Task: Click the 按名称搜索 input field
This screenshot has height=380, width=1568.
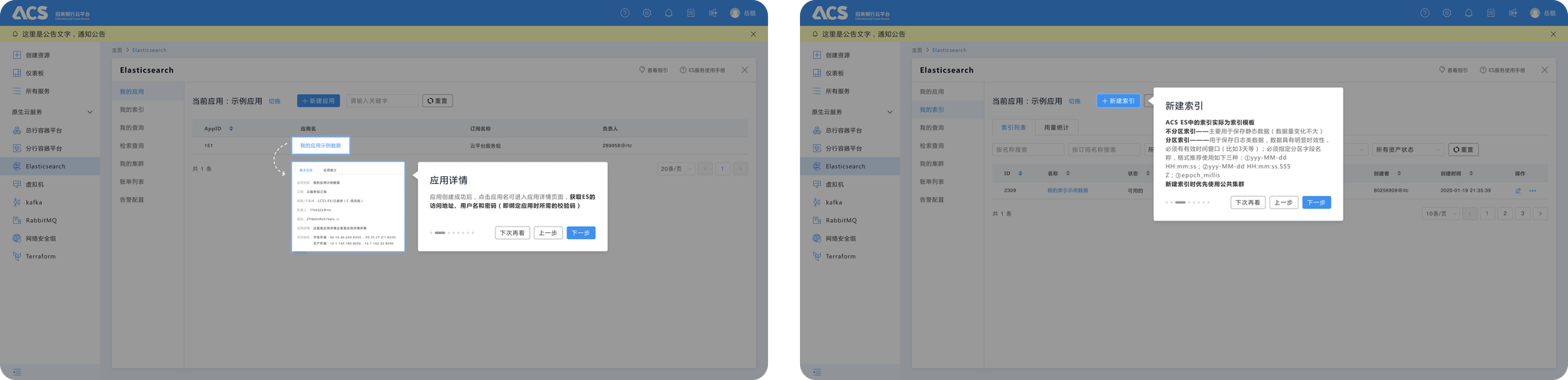Action: pyautogui.click(x=1028, y=149)
